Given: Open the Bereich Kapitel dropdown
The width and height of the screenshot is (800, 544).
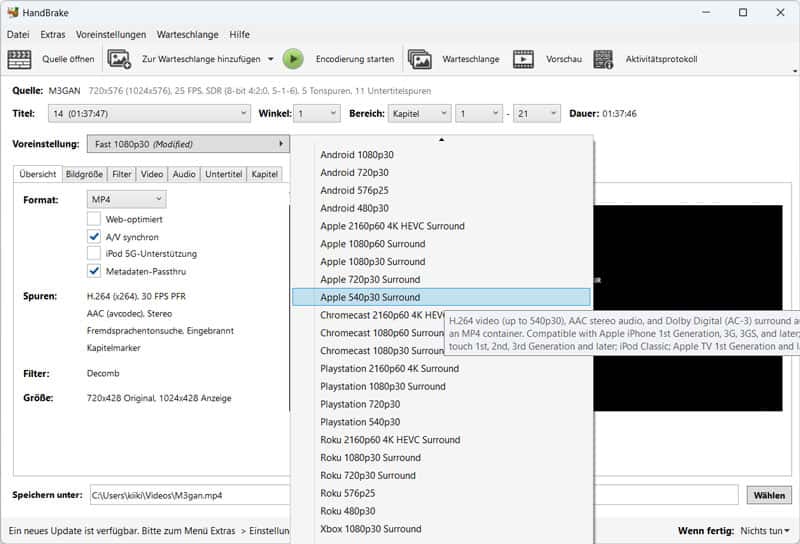Looking at the screenshot, I should tap(419, 113).
